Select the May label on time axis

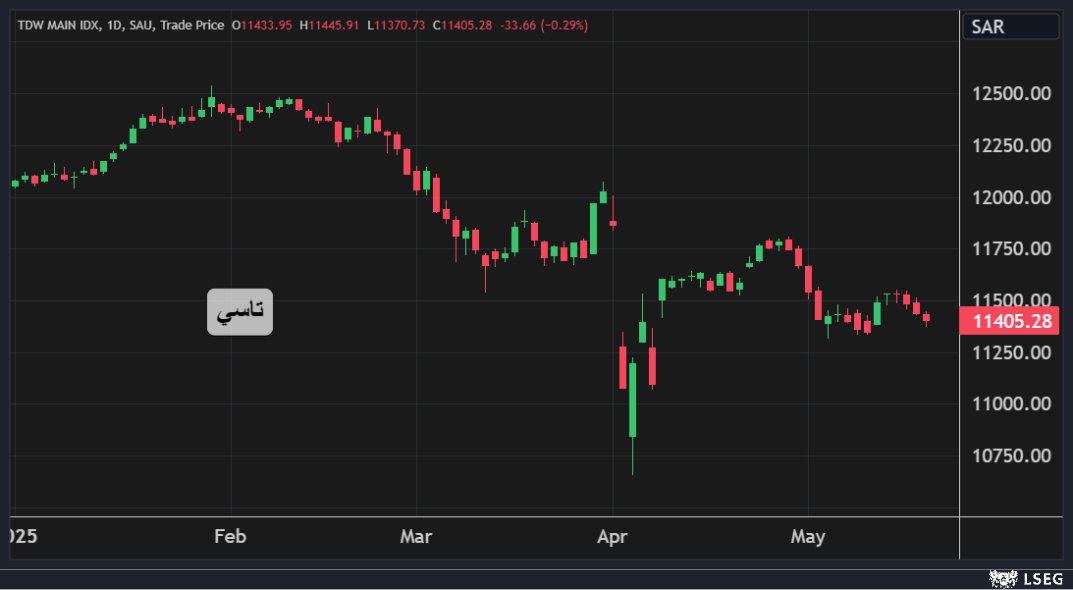pyautogui.click(x=808, y=537)
